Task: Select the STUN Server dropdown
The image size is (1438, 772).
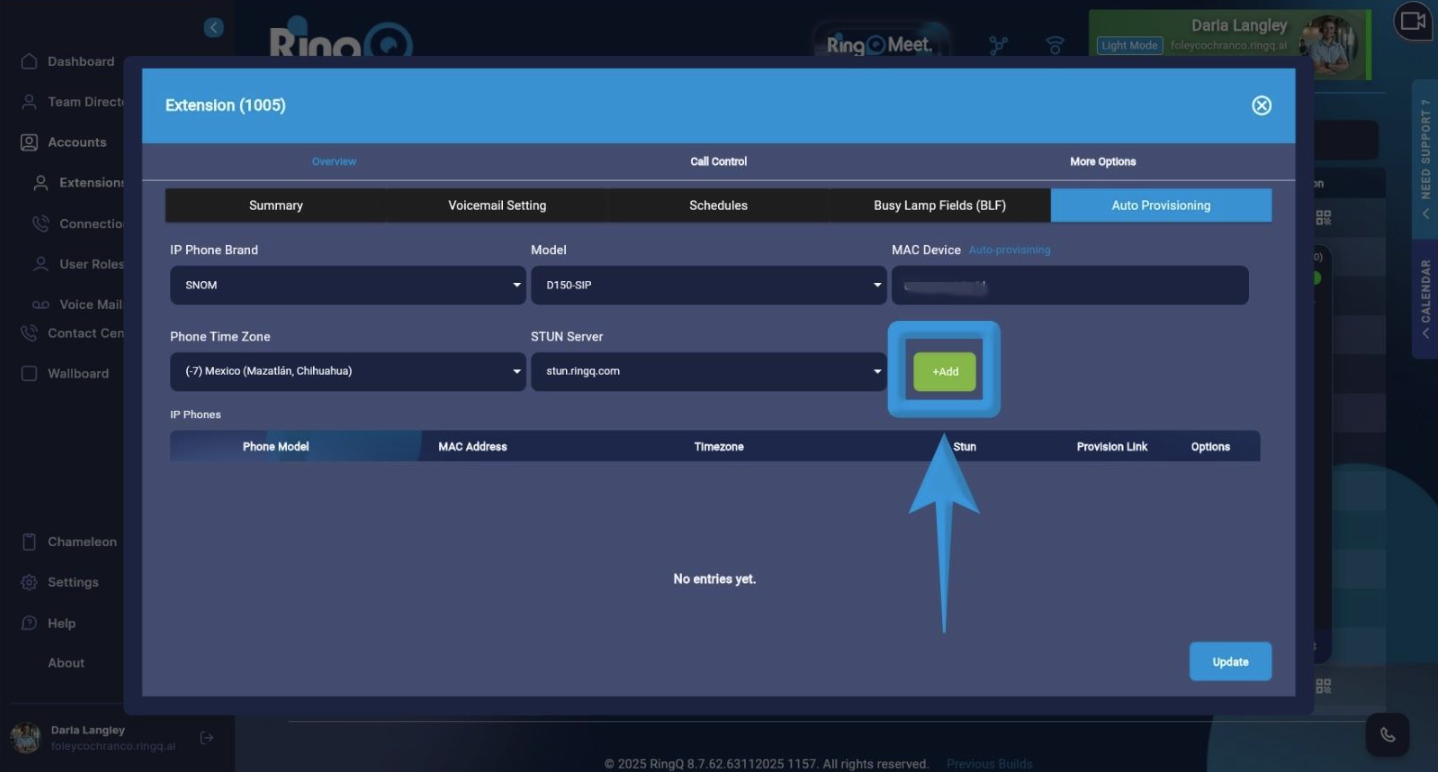Action: [x=708, y=371]
